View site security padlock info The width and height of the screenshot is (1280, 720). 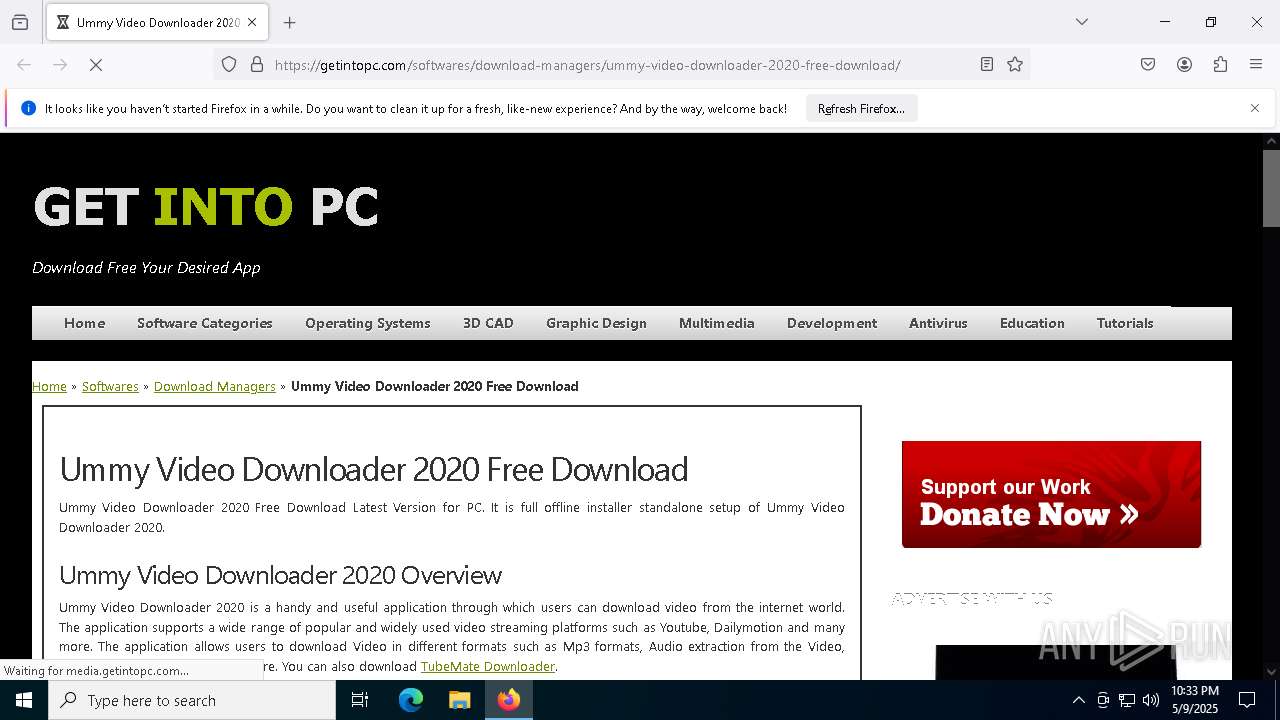[257, 65]
